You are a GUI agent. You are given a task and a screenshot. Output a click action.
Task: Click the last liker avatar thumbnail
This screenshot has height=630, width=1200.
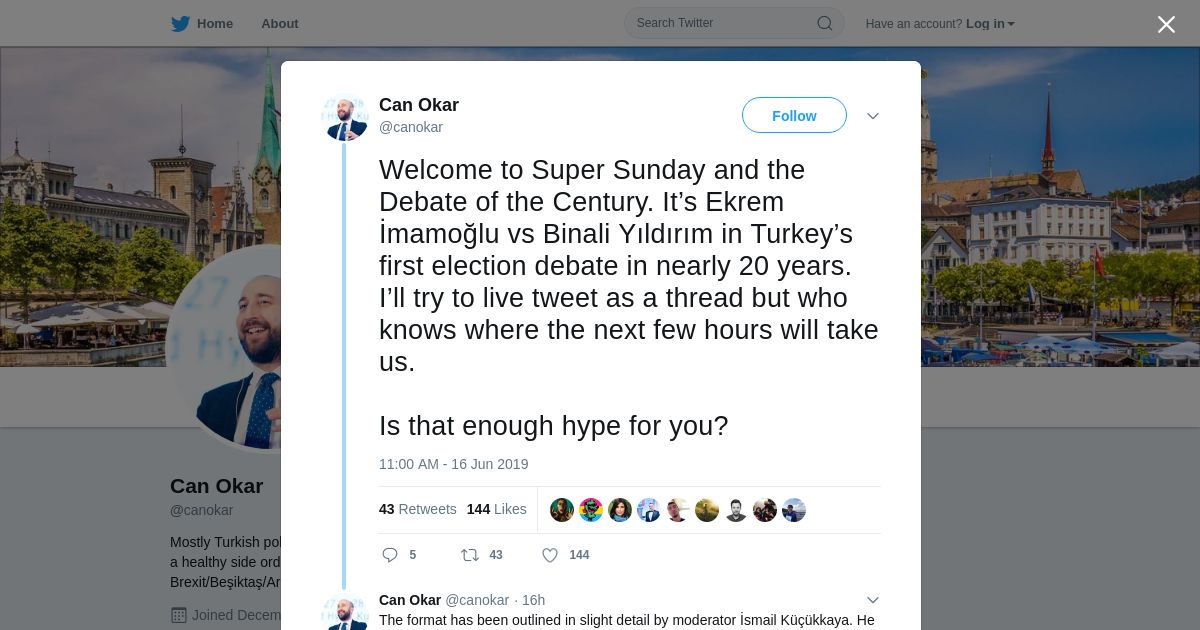(794, 510)
